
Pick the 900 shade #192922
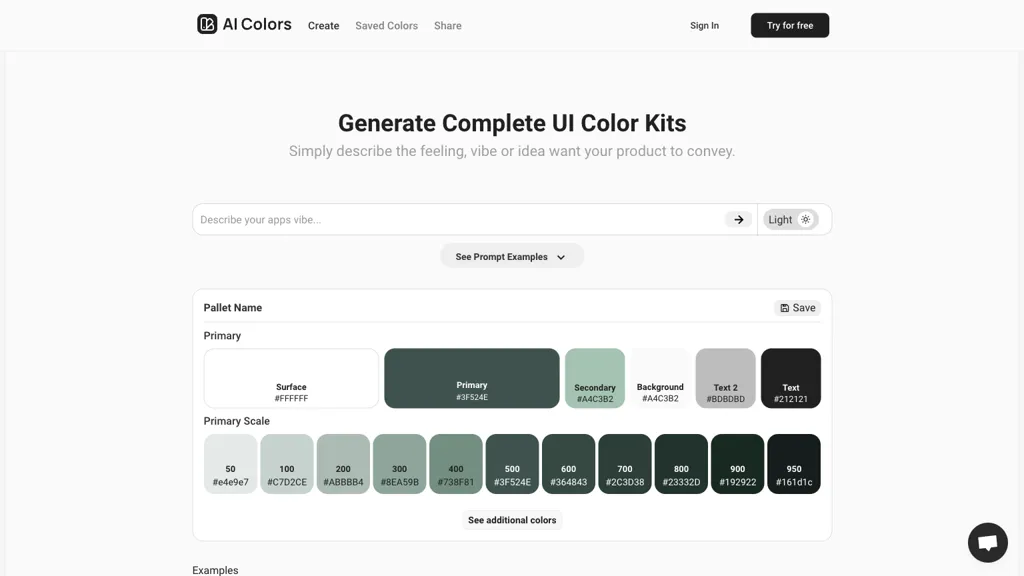(737, 464)
